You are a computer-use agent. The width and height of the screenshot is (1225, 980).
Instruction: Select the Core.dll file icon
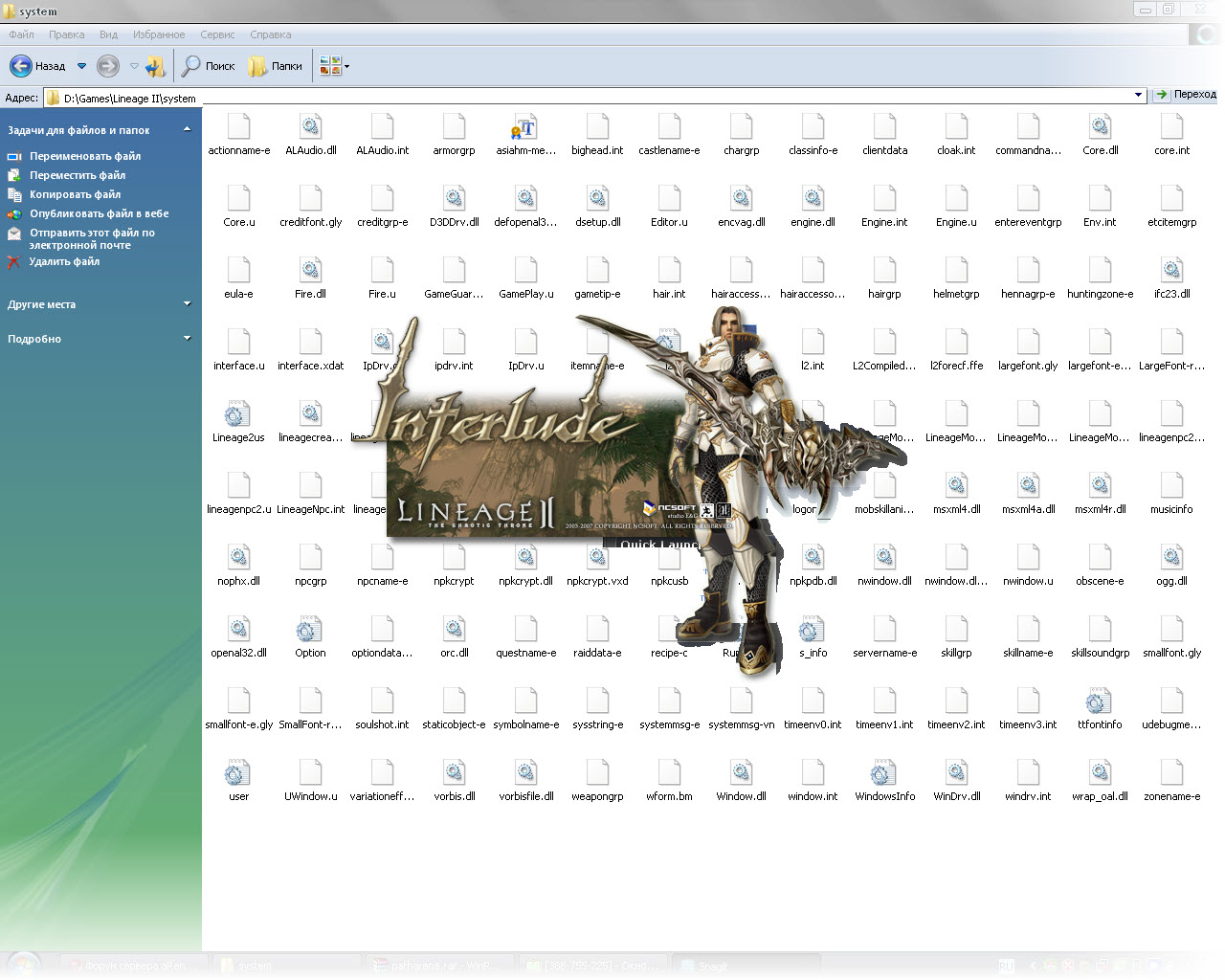[x=1100, y=128]
